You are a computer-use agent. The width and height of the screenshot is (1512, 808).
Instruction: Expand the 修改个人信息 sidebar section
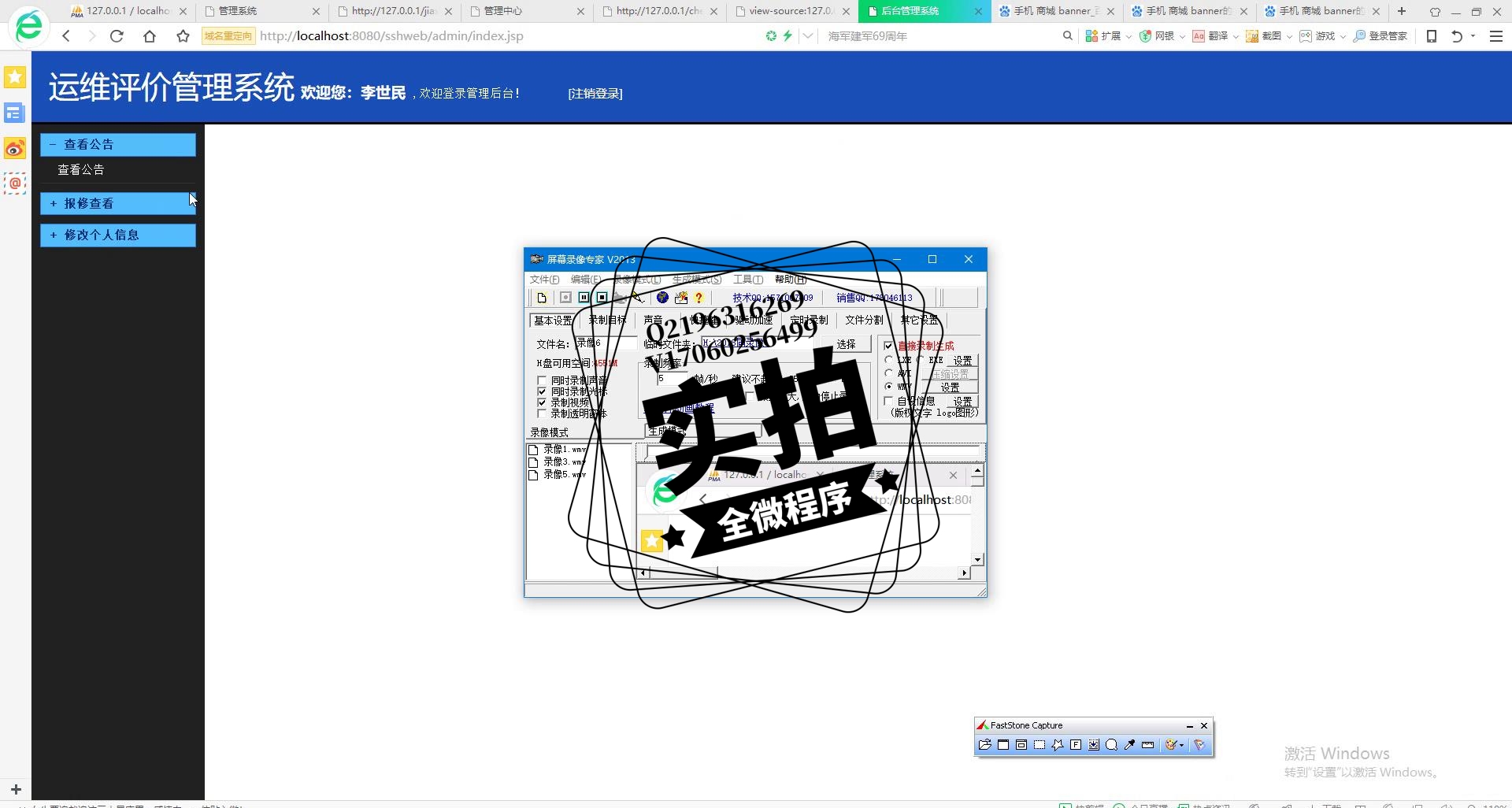pyautogui.click(x=118, y=235)
